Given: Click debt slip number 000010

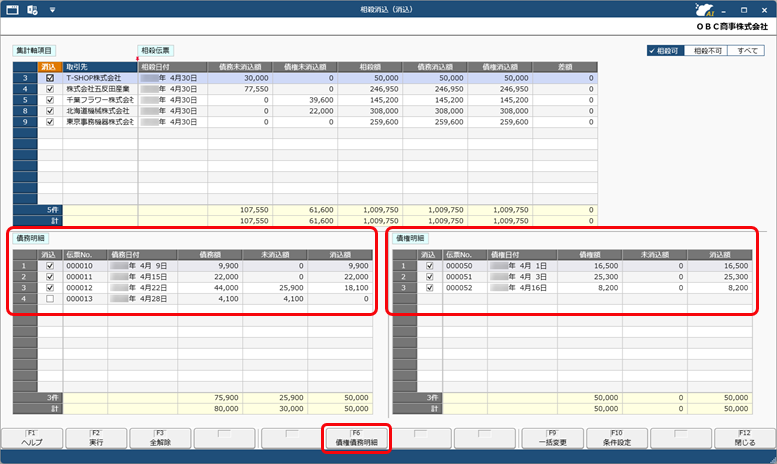Looking at the screenshot, I should tap(85, 266).
